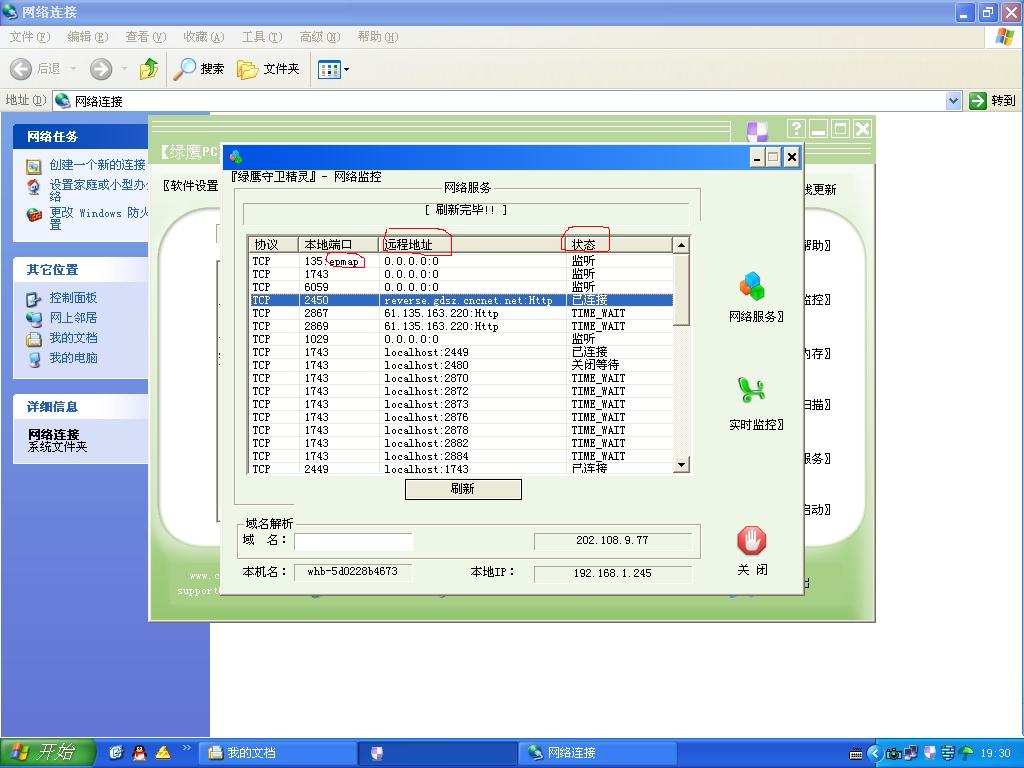Open the 文件 menu
1024x768 pixels.
point(29,37)
